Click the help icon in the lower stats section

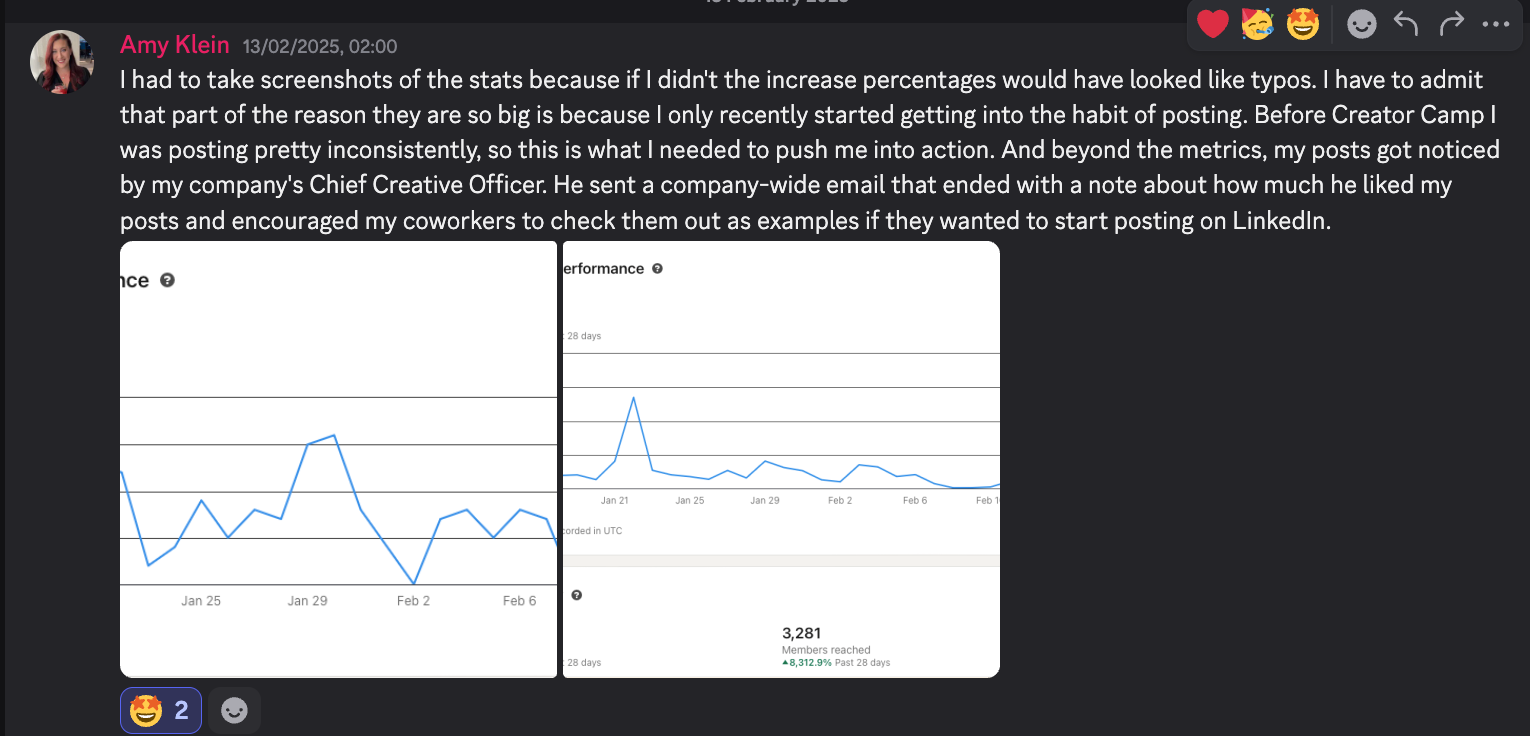point(577,595)
